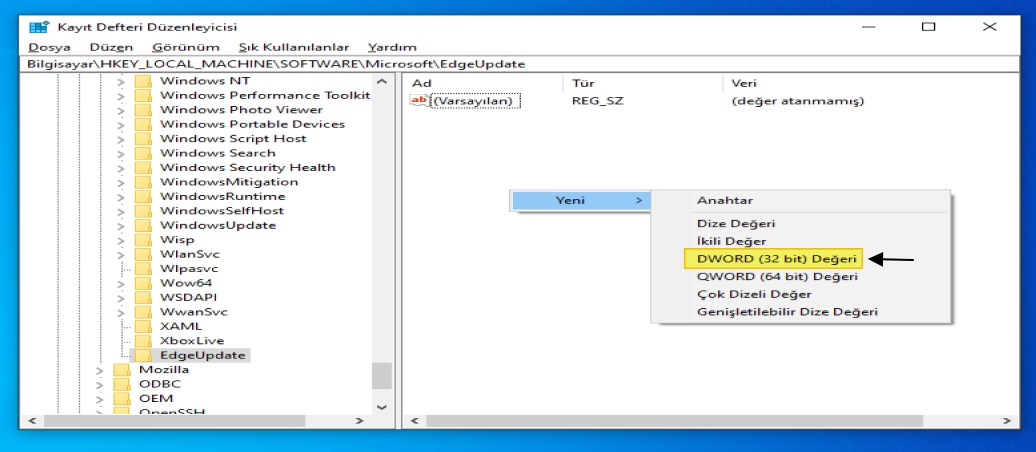Click the Windows NT folder icon
Viewport: 1036px width, 452px height.
[143, 81]
